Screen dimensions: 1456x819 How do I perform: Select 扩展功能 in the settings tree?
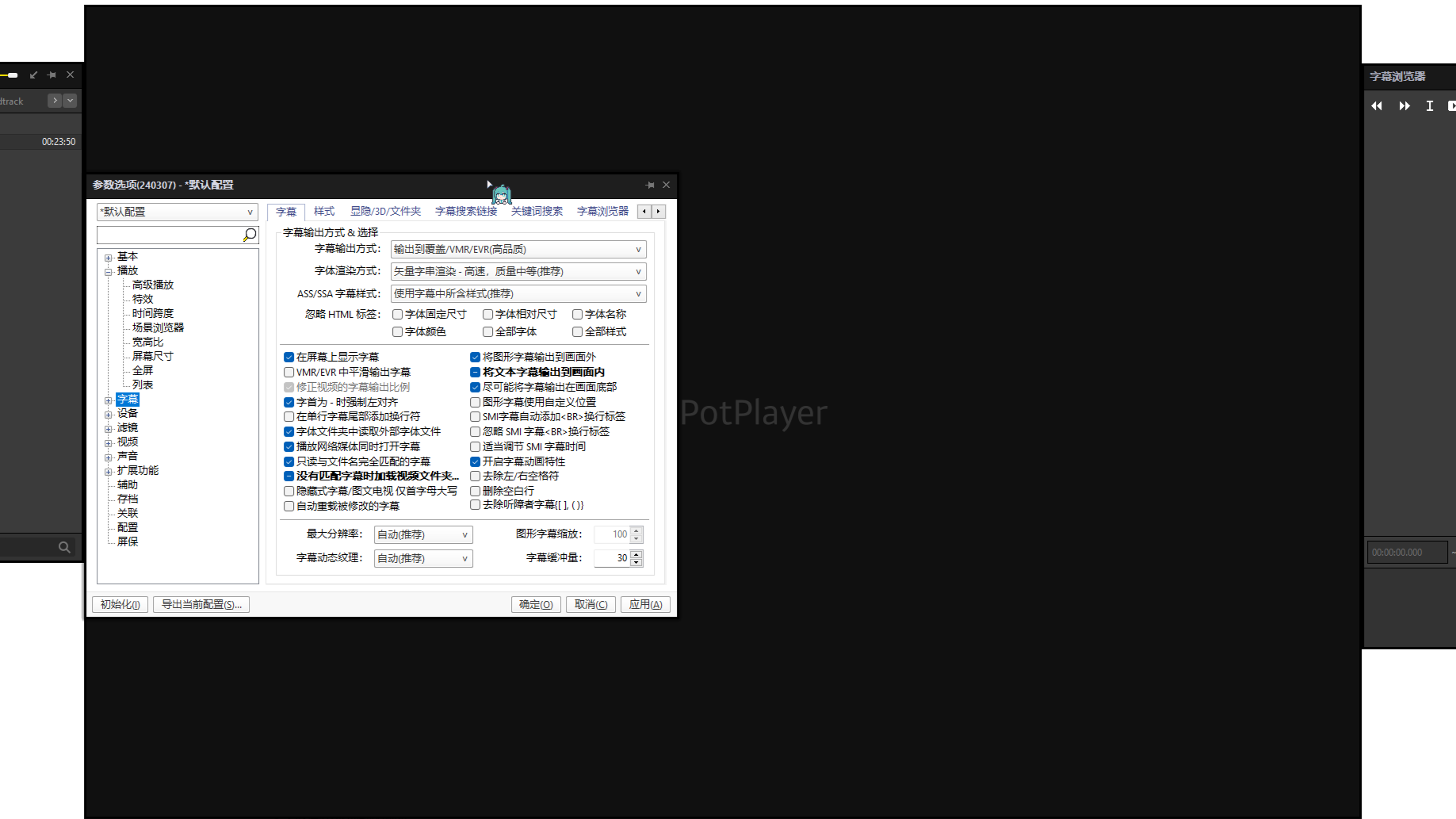point(138,470)
